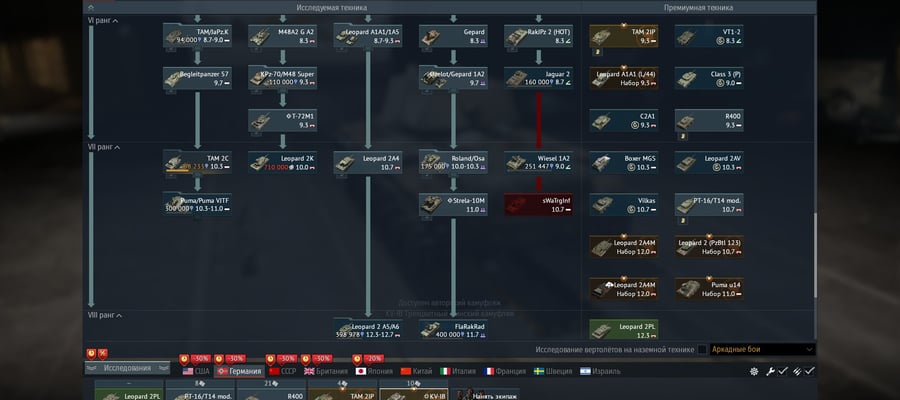Click the collapse icon in the top-left header
The image size is (900, 400).
[91, 7]
